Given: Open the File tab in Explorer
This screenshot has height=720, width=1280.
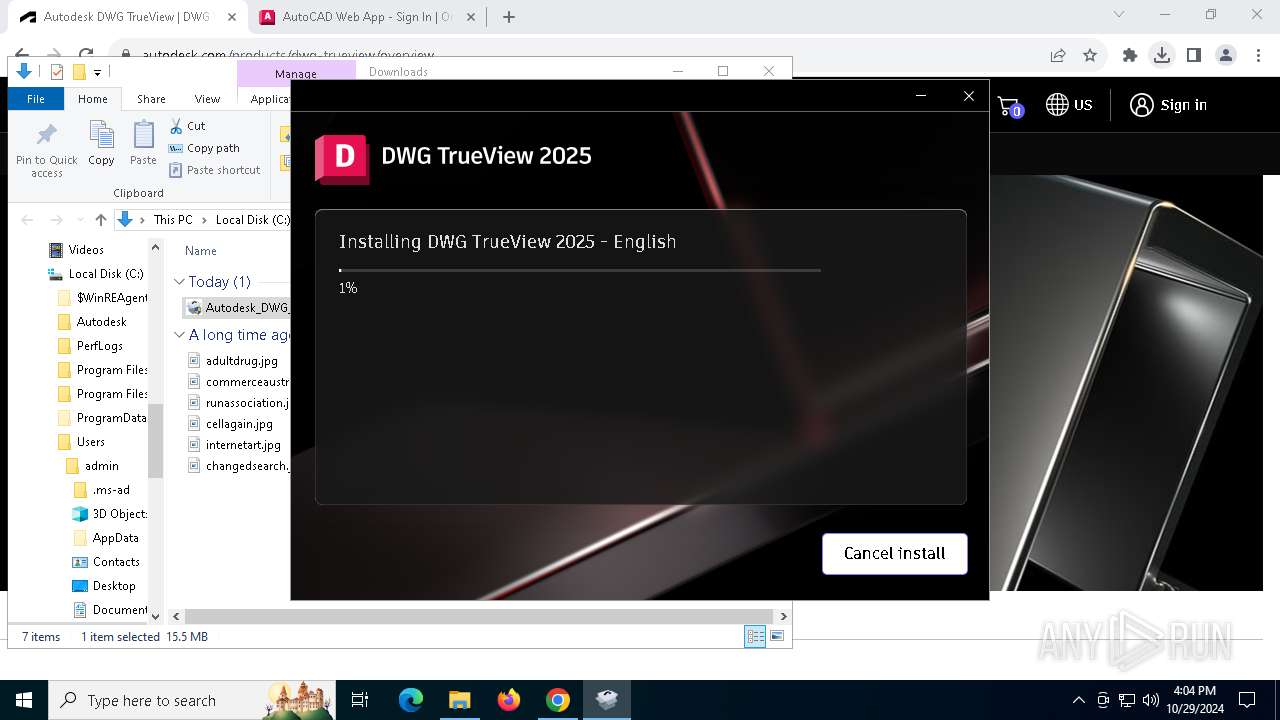Looking at the screenshot, I should (35, 99).
